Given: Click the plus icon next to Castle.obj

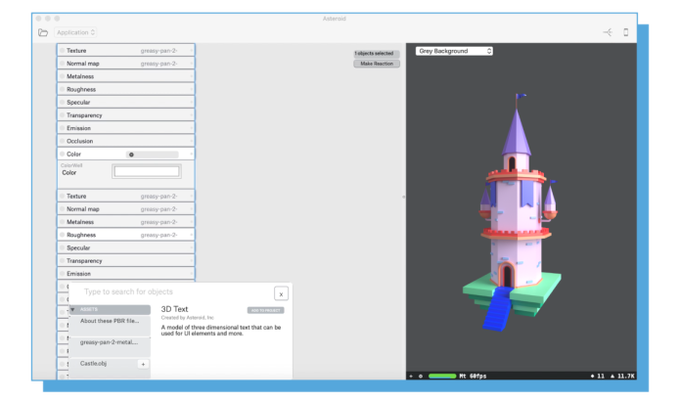Looking at the screenshot, I should pyautogui.click(x=143, y=364).
